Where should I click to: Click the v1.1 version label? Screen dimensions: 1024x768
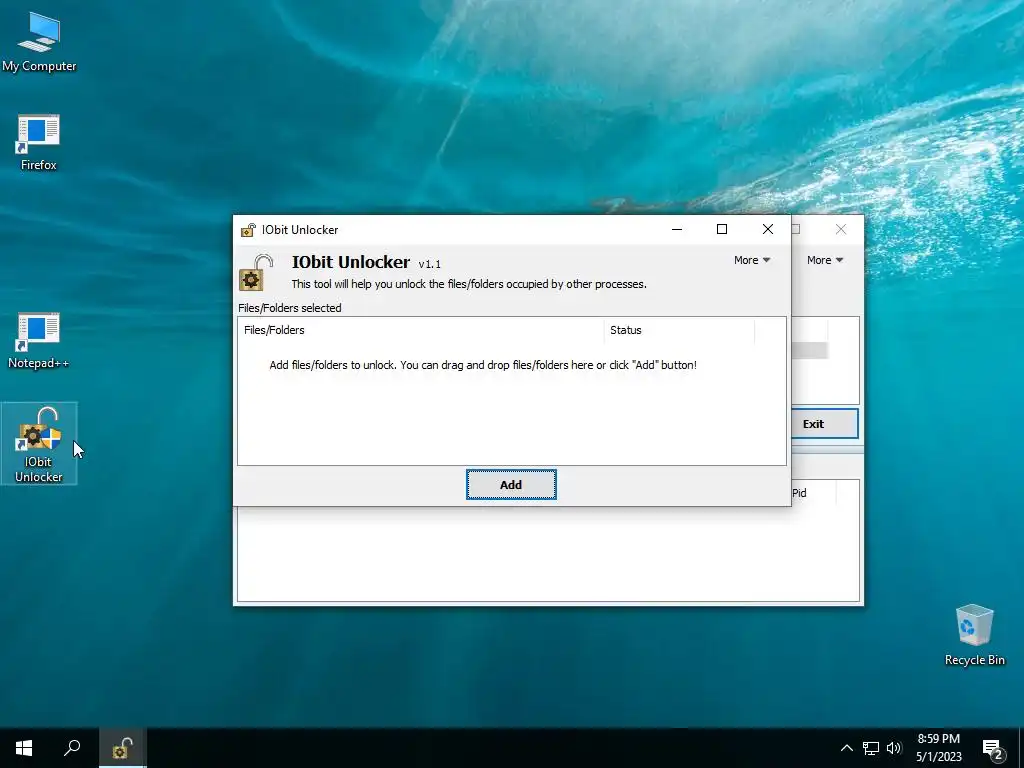point(430,264)
